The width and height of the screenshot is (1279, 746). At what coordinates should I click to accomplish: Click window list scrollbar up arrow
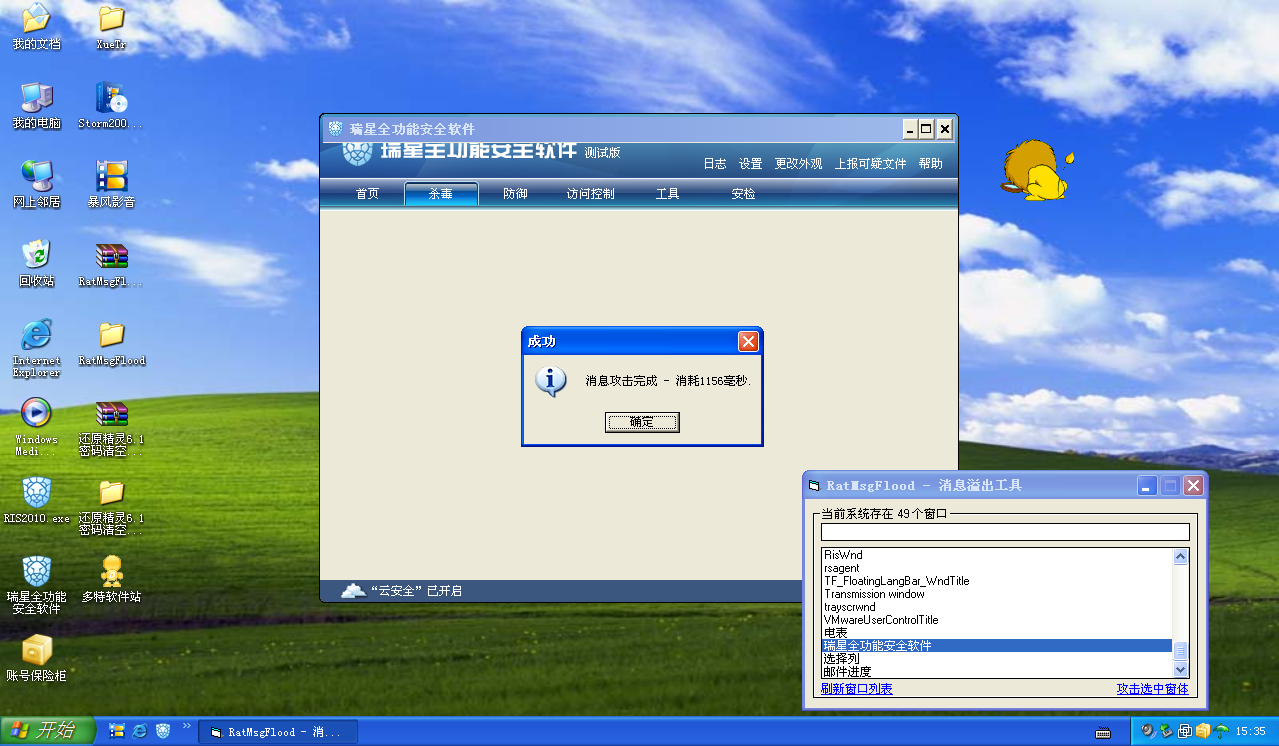[x=1181, y=557]
